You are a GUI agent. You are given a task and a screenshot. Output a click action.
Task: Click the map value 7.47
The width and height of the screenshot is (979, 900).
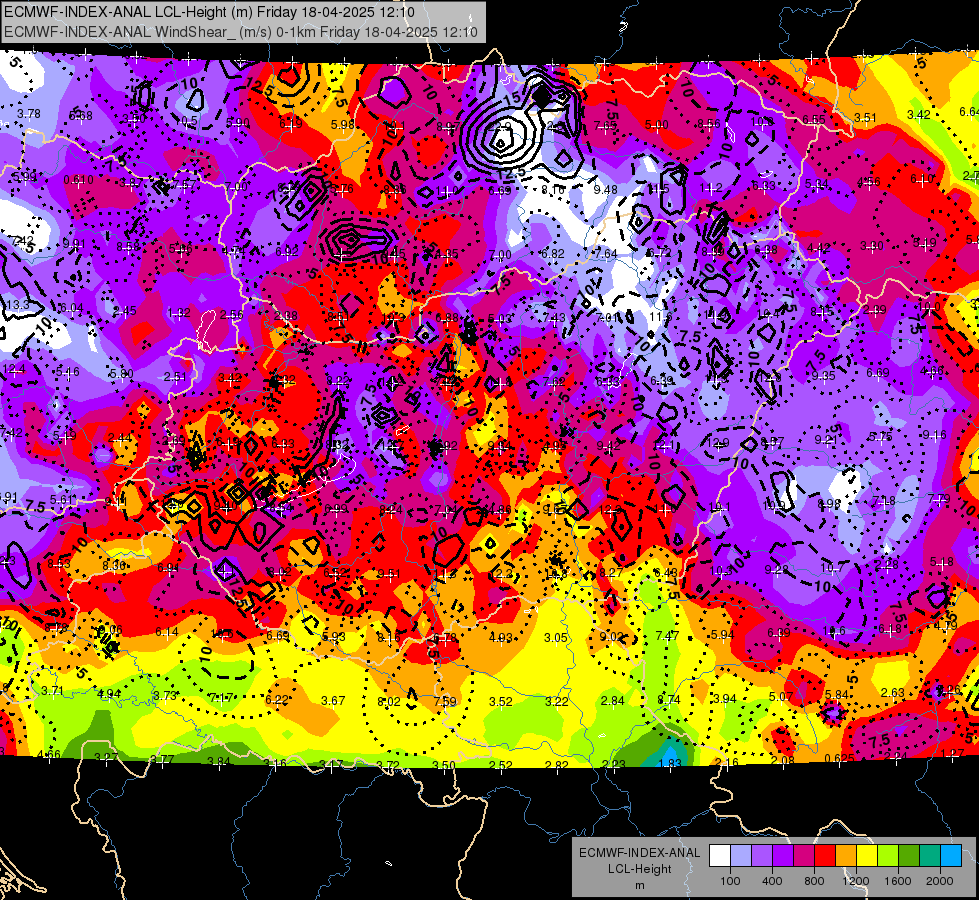667,636
